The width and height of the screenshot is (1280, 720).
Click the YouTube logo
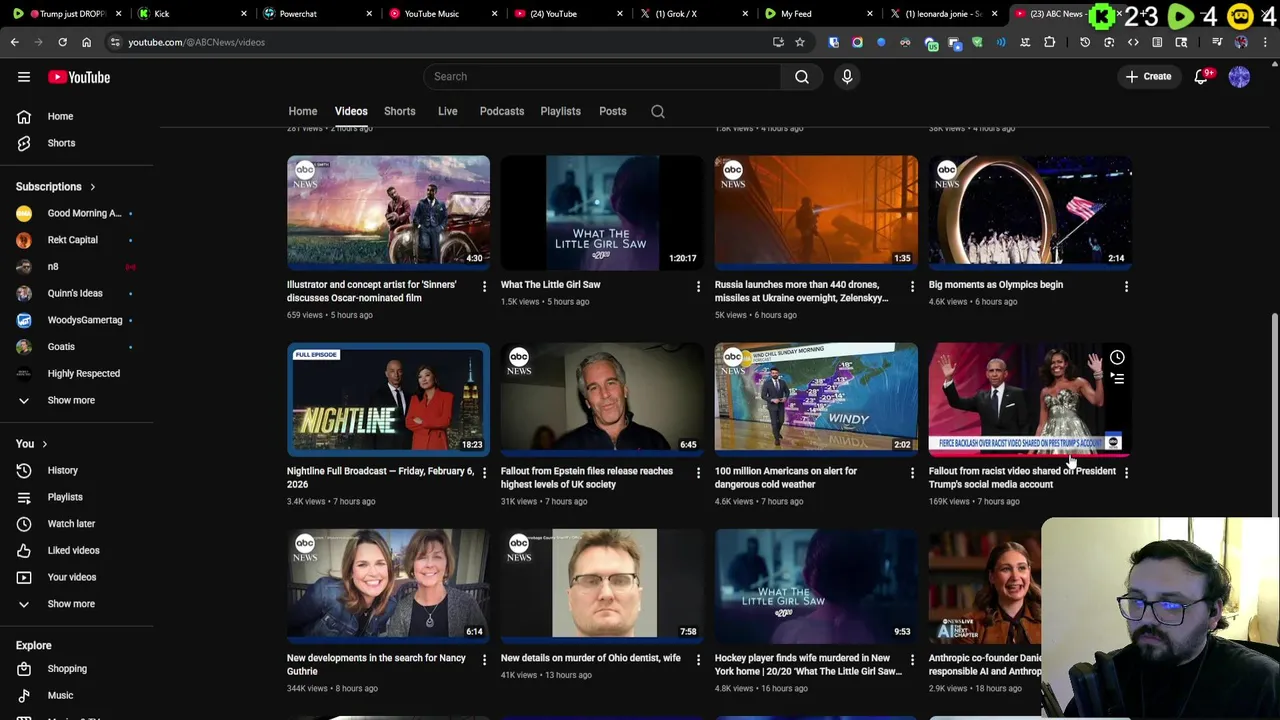[x=78, y=77]
